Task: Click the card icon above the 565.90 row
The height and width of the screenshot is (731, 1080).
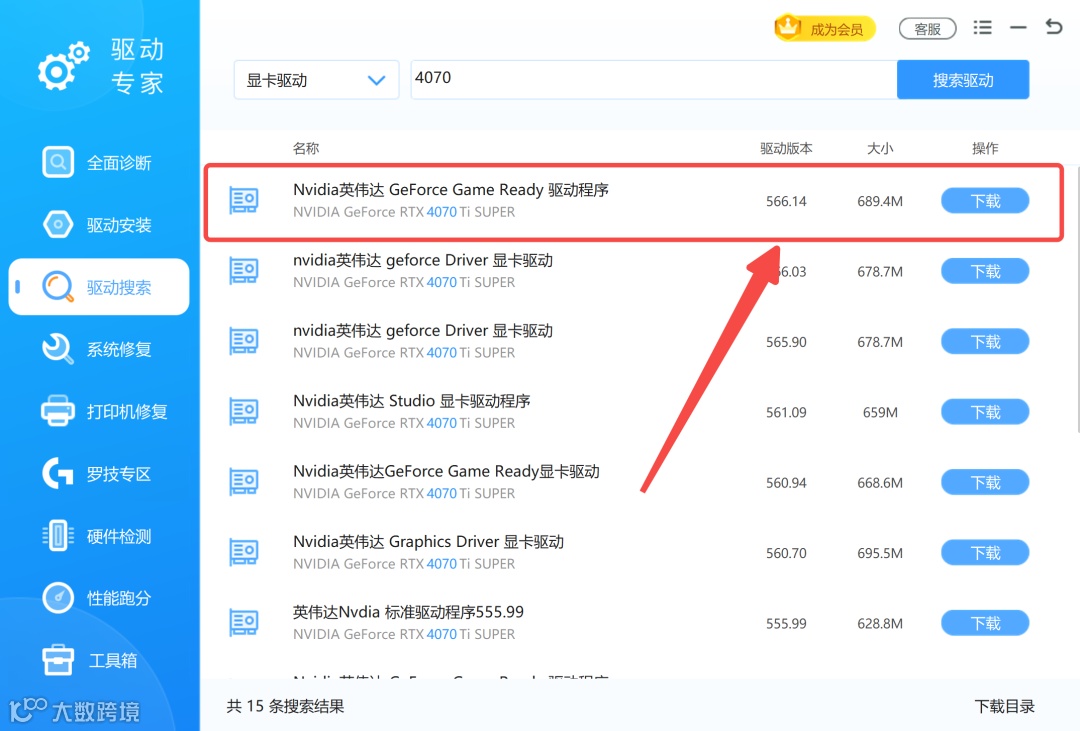Action: (x=244, y=270)
